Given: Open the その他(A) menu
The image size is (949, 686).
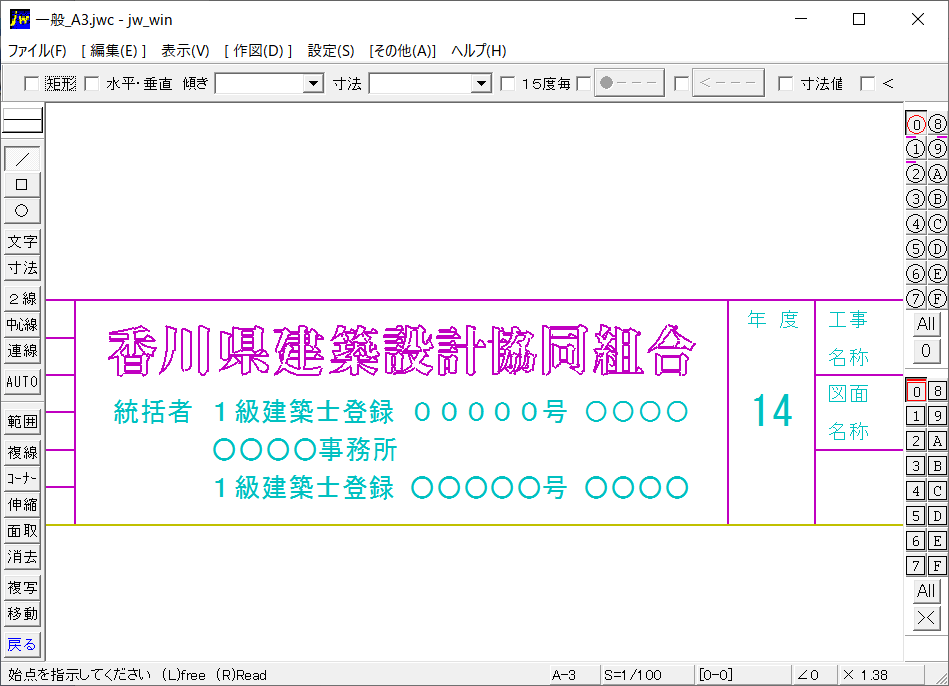Looking at the screenshot, I should 402,51.
